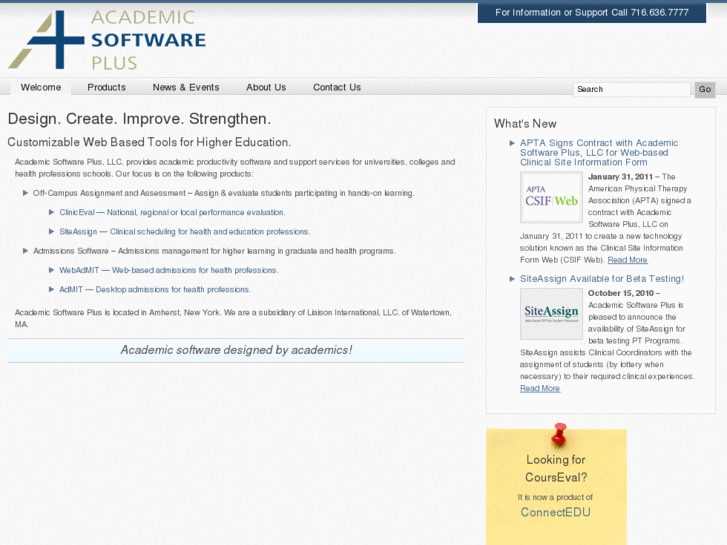
Task: Click the arrow bullet beside the SiteAssign headline
Action: pyautogui.click(x=512, y=279)
